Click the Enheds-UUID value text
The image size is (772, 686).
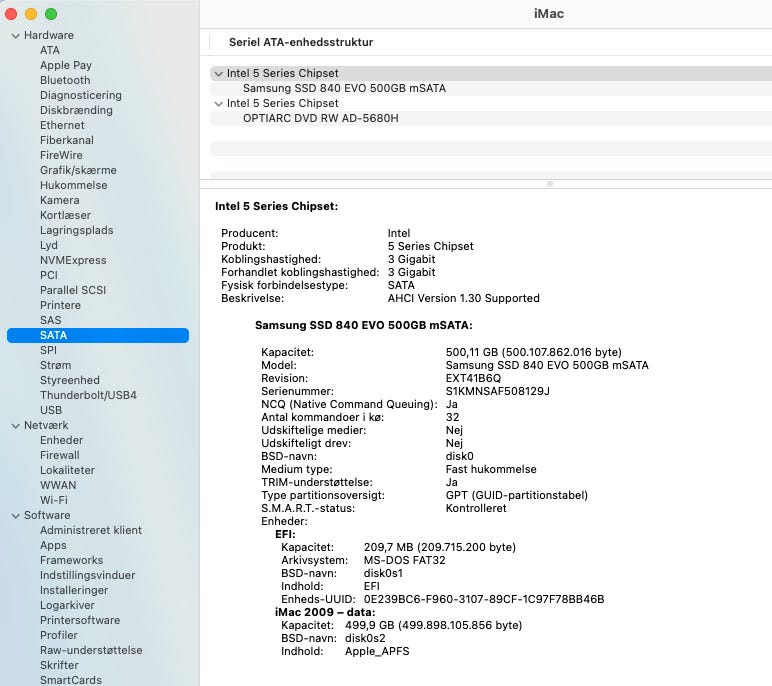(x=483, y=600)
